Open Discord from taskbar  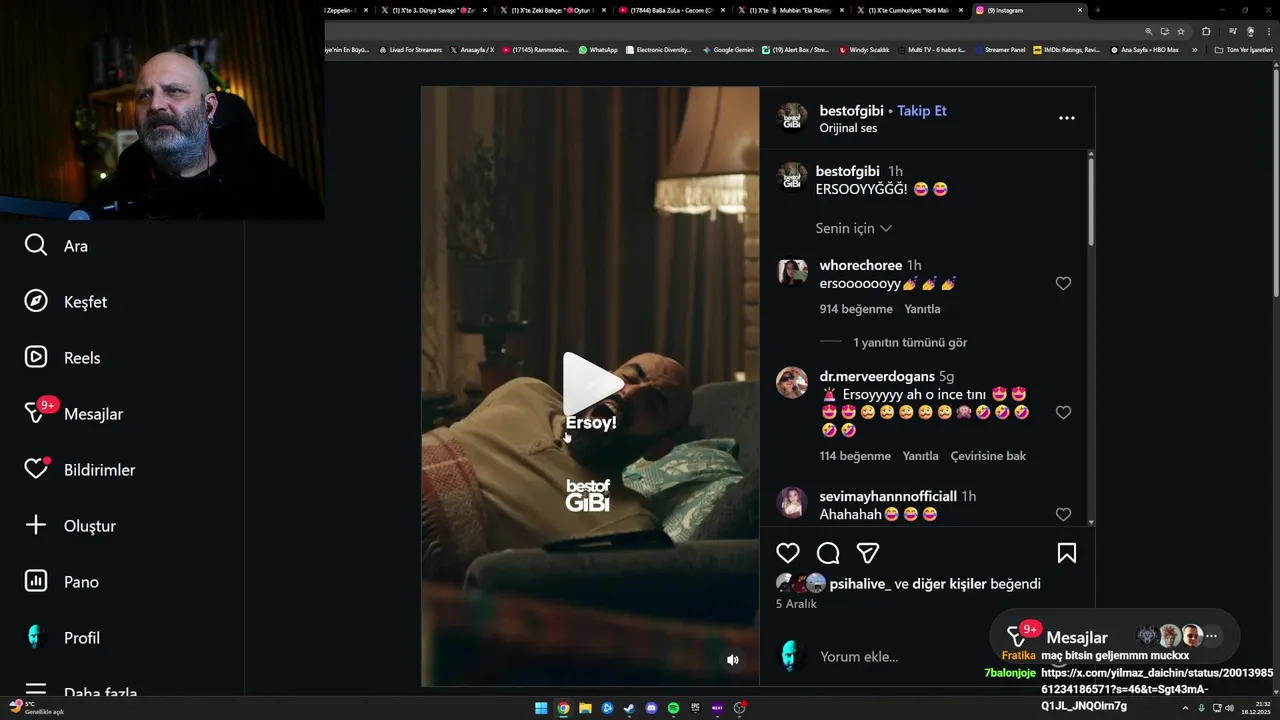click(x=651, y=708)
